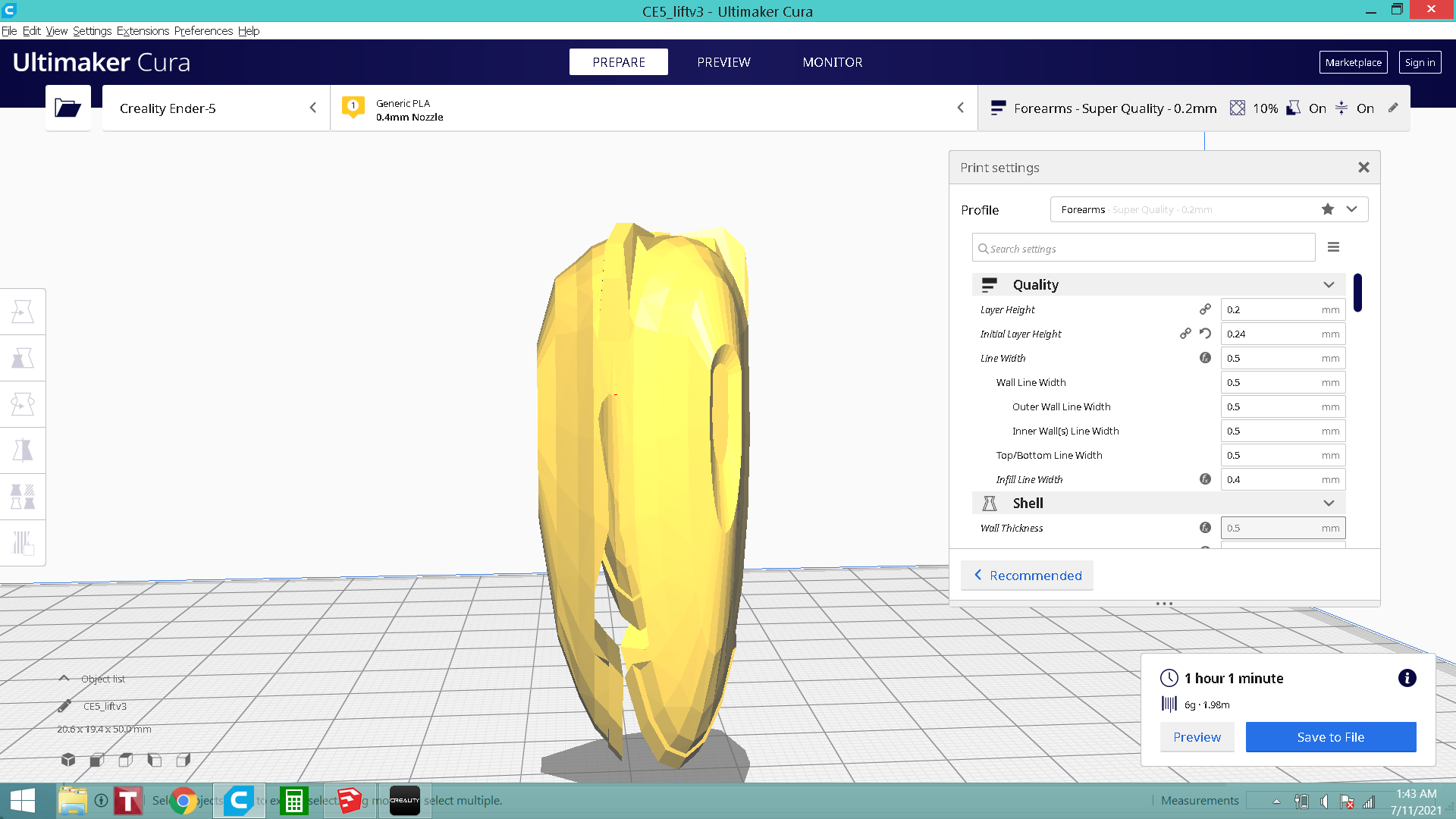Select the Move tool in left toolbar
Viewport: 1456px width, 819px height.
click(x=23, y=312)
